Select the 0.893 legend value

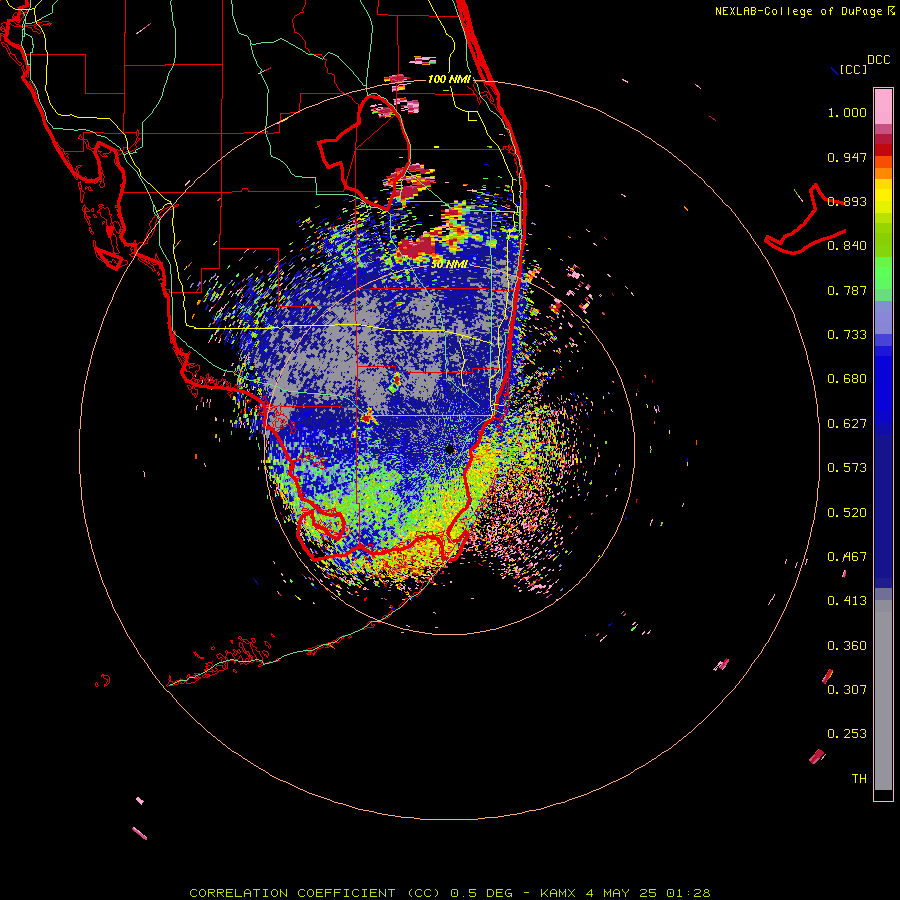click(x=847, y=201)
